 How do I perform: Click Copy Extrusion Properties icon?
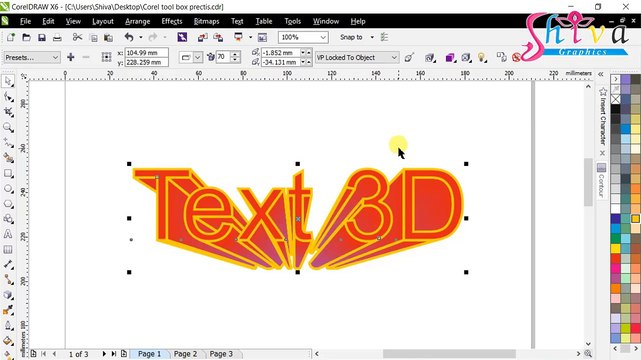click(x=502, y=57)
